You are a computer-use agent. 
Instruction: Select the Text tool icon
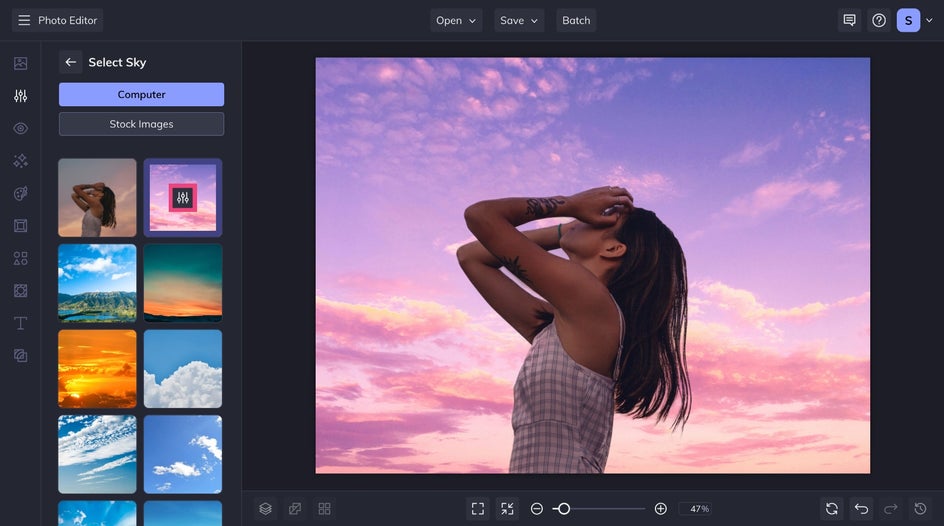20,323
